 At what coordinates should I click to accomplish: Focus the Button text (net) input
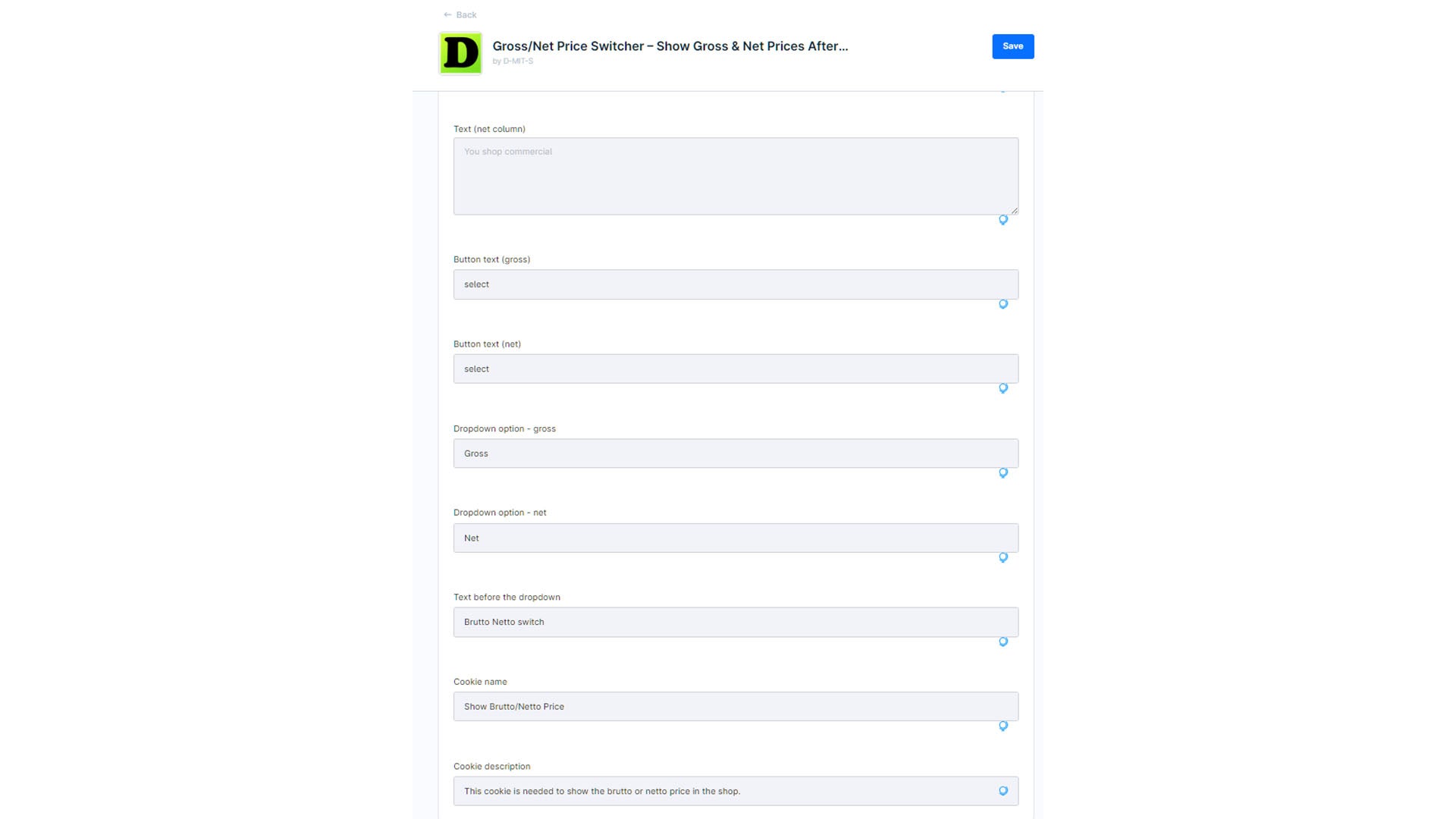pyautogui.click(x=736, y=369)
